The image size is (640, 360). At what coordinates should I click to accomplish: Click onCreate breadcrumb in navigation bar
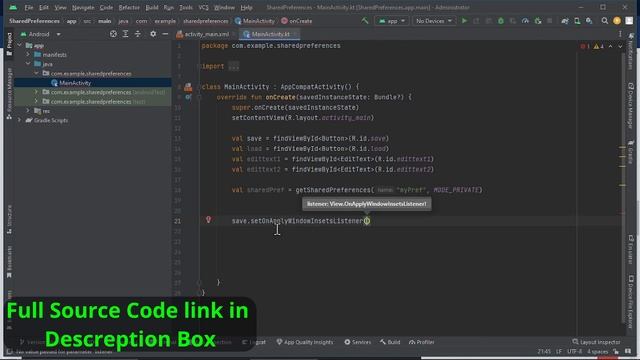(x=297, y=21)
